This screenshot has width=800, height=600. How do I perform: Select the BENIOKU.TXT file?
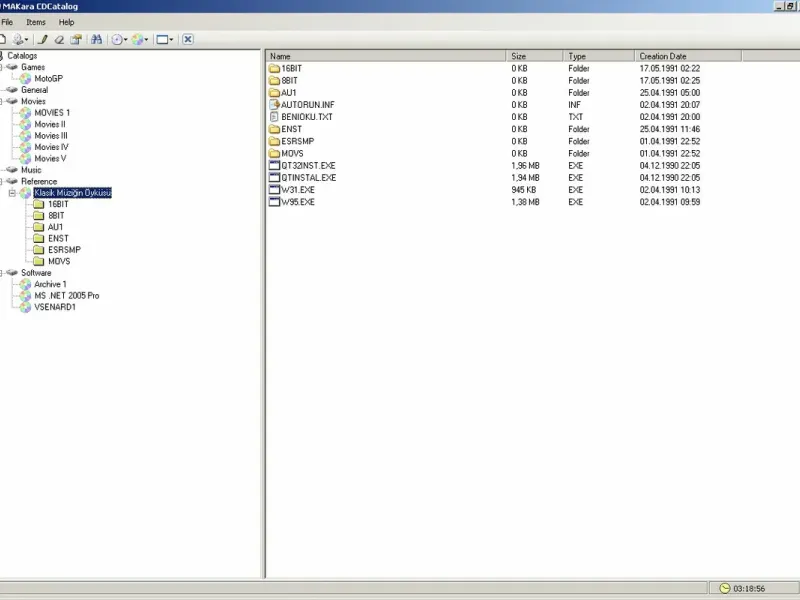pos(307,117)
